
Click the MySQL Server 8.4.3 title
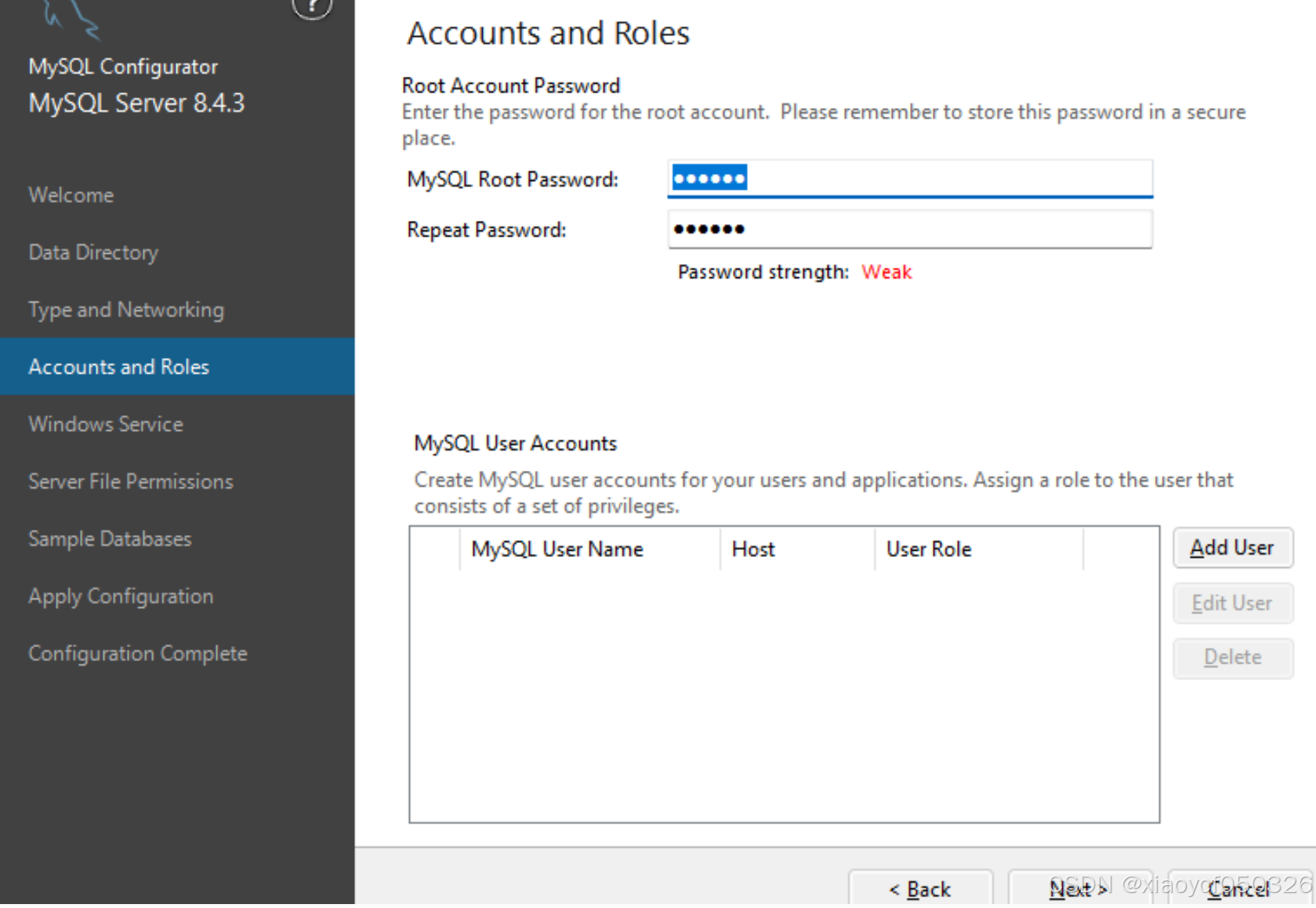point(136,103)
